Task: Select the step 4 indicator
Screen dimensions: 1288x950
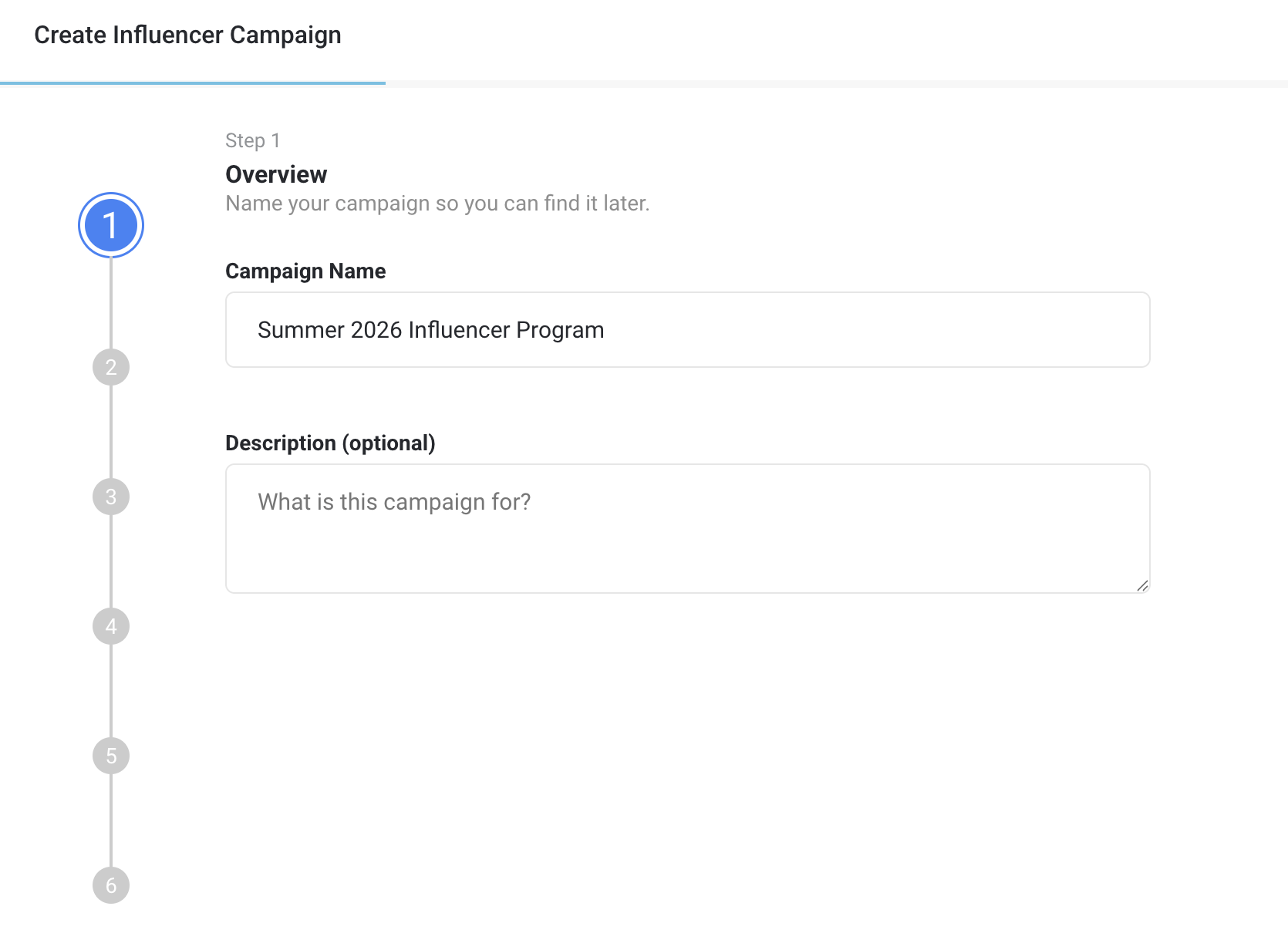Action: pos(111,626)
